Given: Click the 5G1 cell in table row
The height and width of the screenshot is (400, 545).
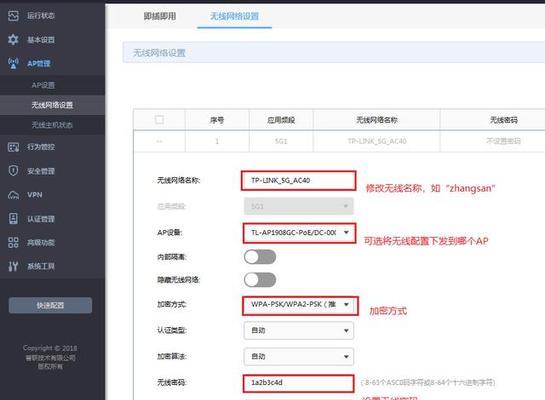Looking at the screenshot, I should pos(281,141).
